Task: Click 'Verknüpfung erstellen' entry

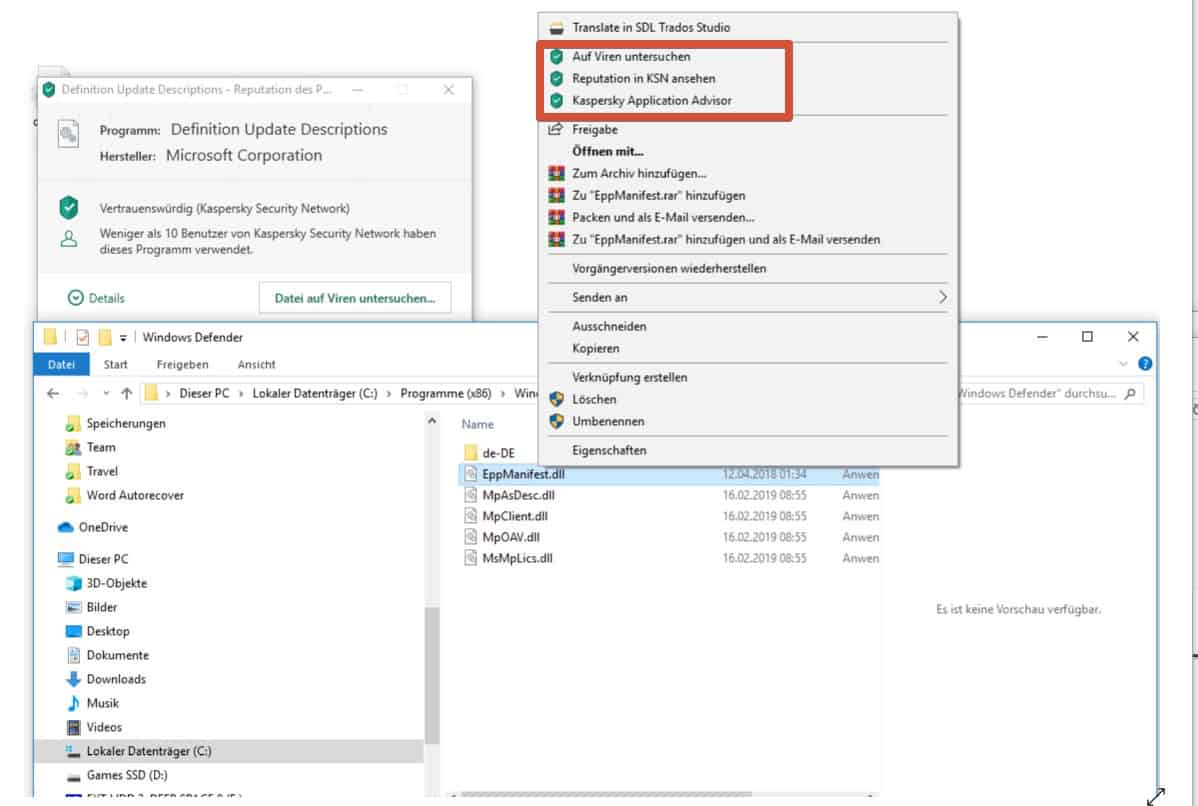Action: pyautogui.click(x=630, y=377)
